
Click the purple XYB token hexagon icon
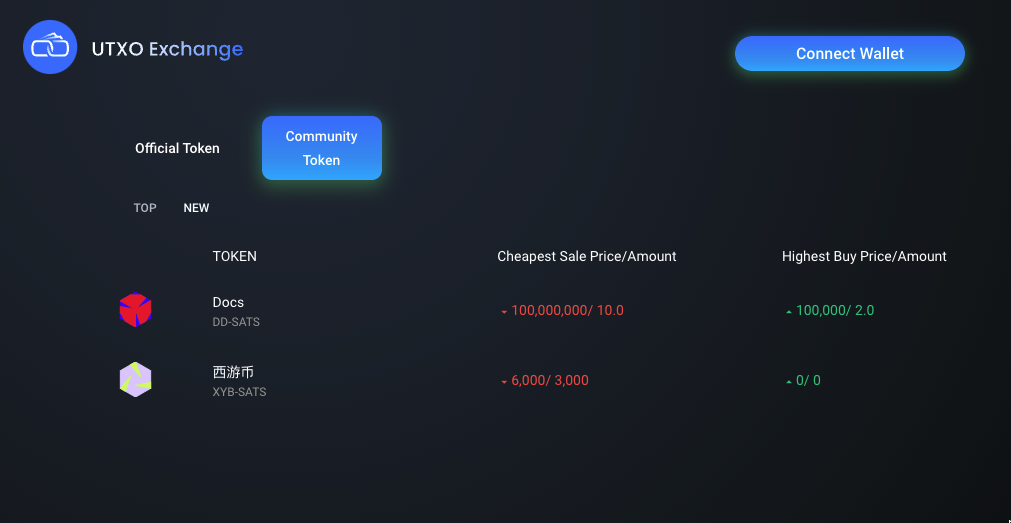click(x=135, y=380)
